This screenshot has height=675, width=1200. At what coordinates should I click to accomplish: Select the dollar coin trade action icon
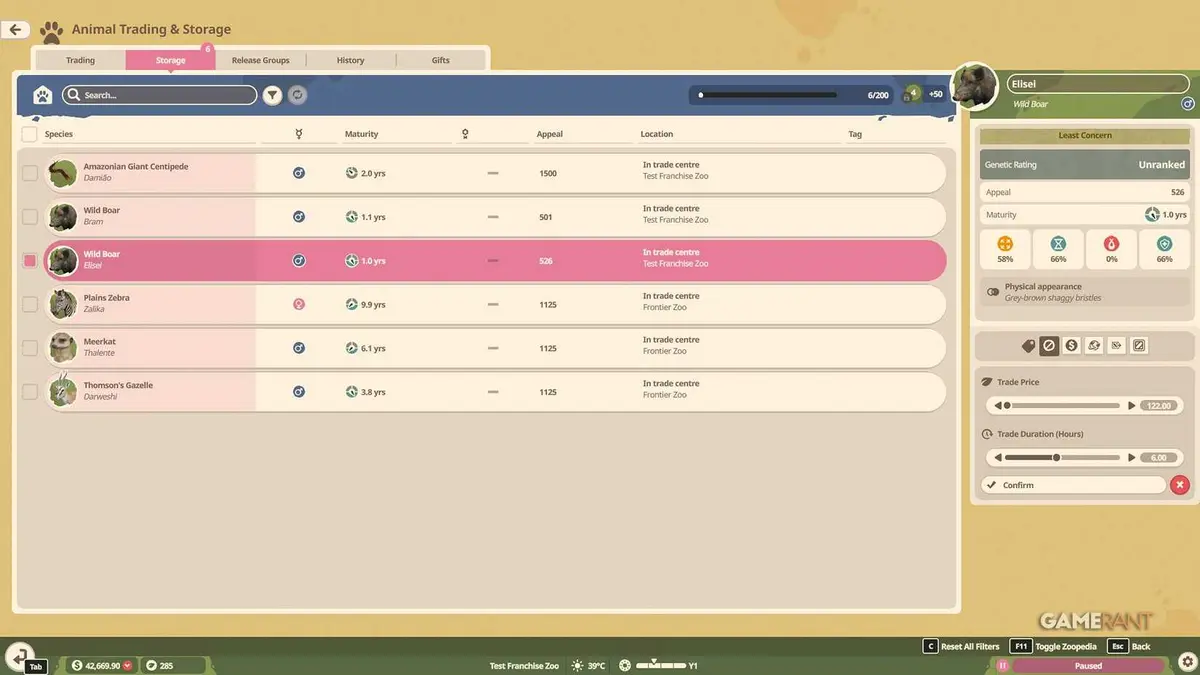coord(1072,346)
